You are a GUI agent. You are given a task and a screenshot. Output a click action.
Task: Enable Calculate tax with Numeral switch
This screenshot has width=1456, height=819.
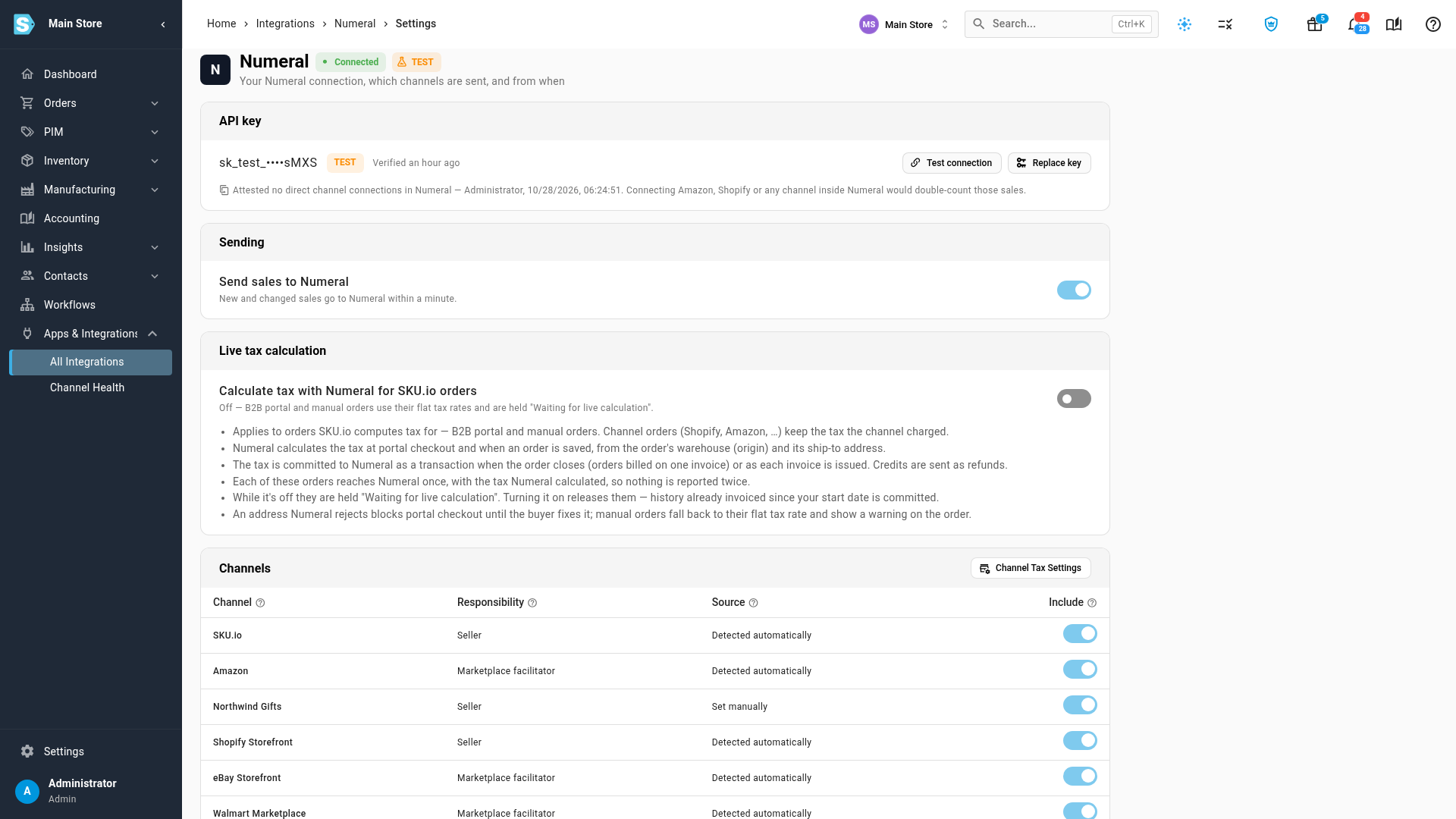tap(1074, 399)
